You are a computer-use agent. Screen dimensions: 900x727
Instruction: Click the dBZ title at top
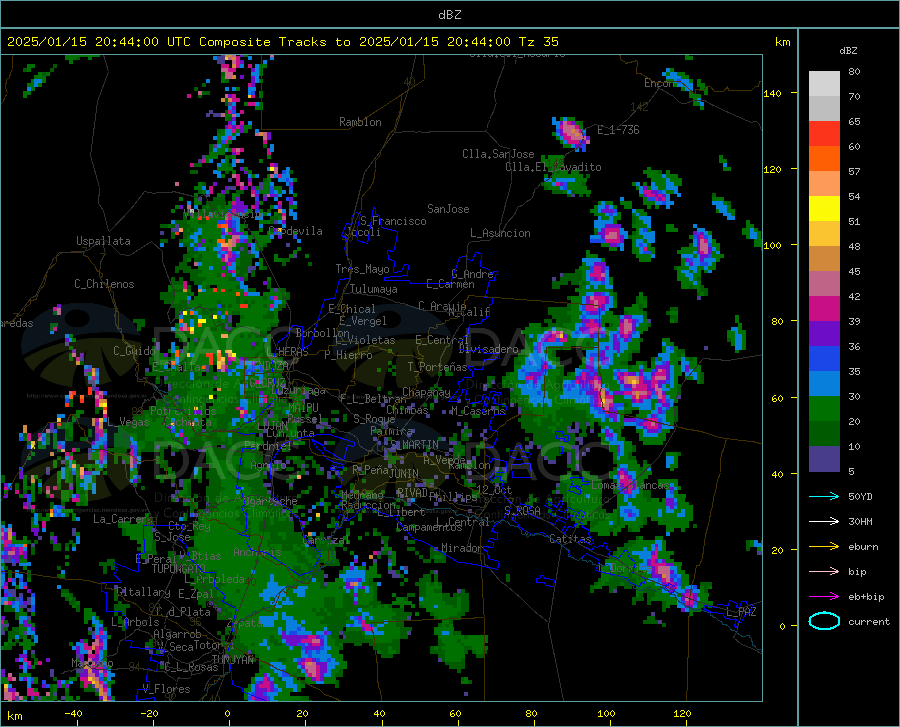pos(449,15)
